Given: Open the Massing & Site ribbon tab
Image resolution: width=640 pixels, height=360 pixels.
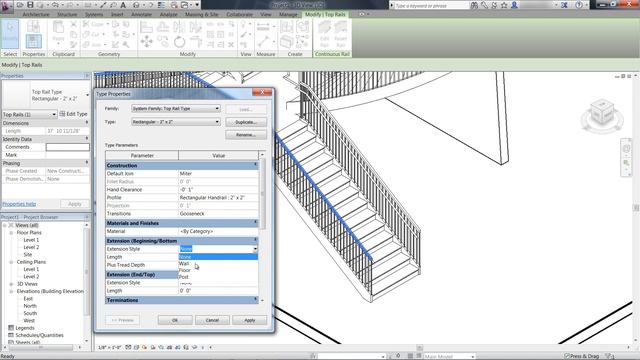Looking at the screenshot, I should pos(201,14).
